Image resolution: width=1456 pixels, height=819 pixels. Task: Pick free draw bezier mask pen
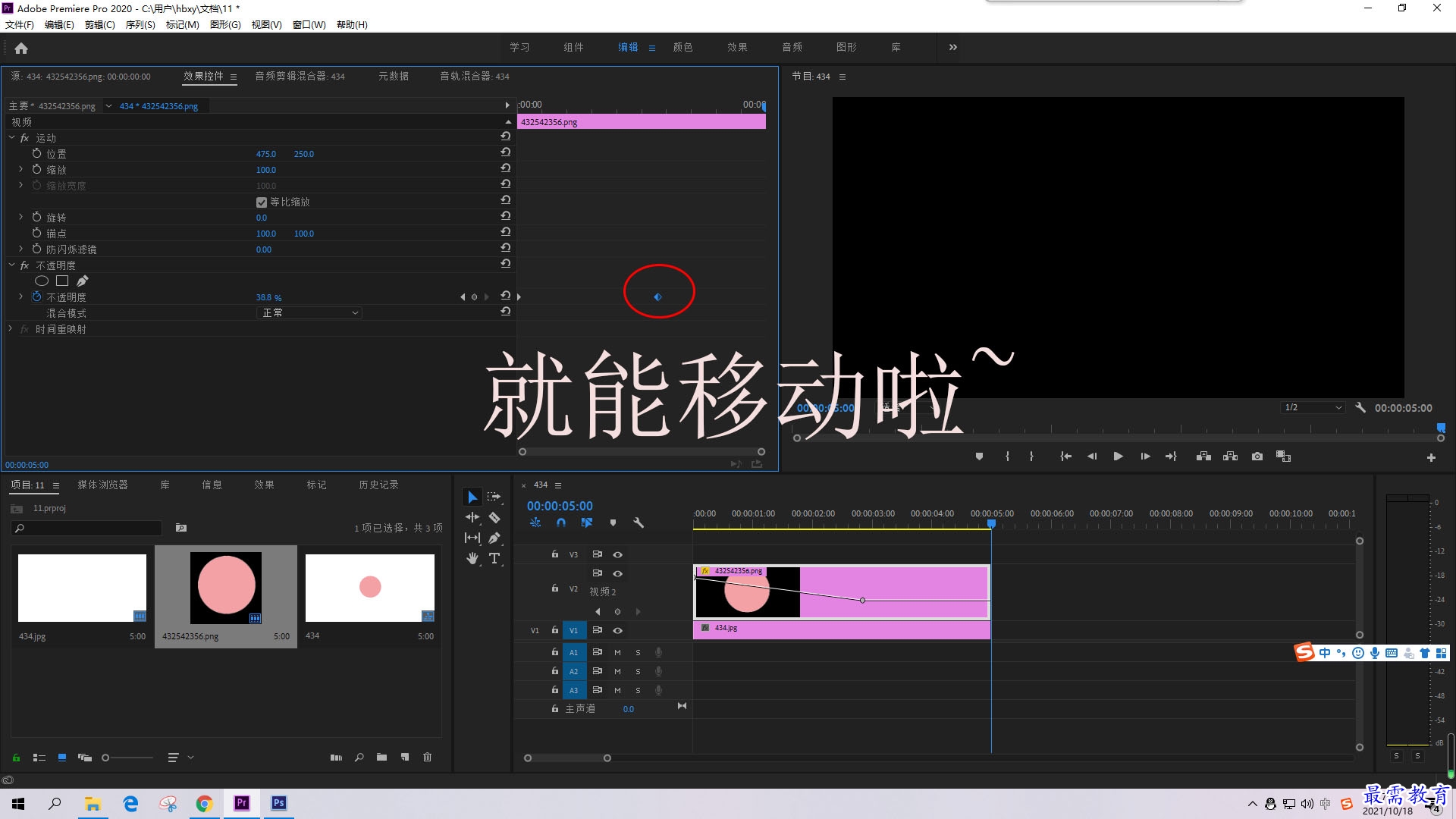[x=82, y=281]
